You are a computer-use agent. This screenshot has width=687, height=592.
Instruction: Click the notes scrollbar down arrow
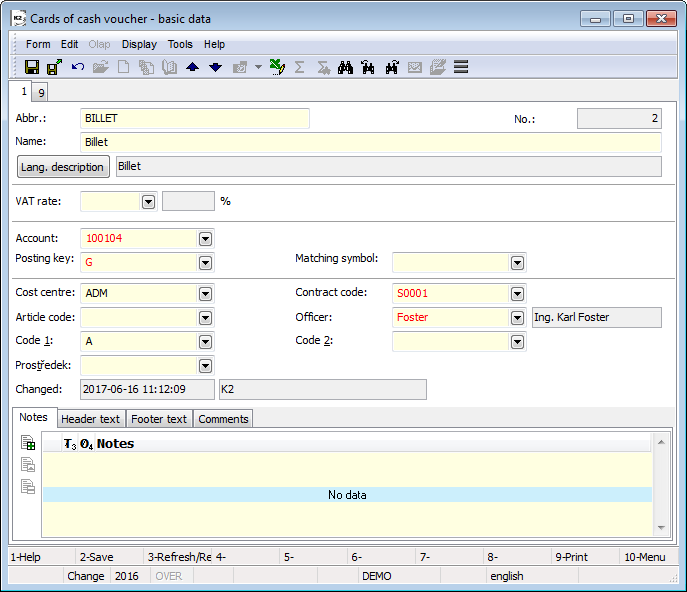pos(661,528)
